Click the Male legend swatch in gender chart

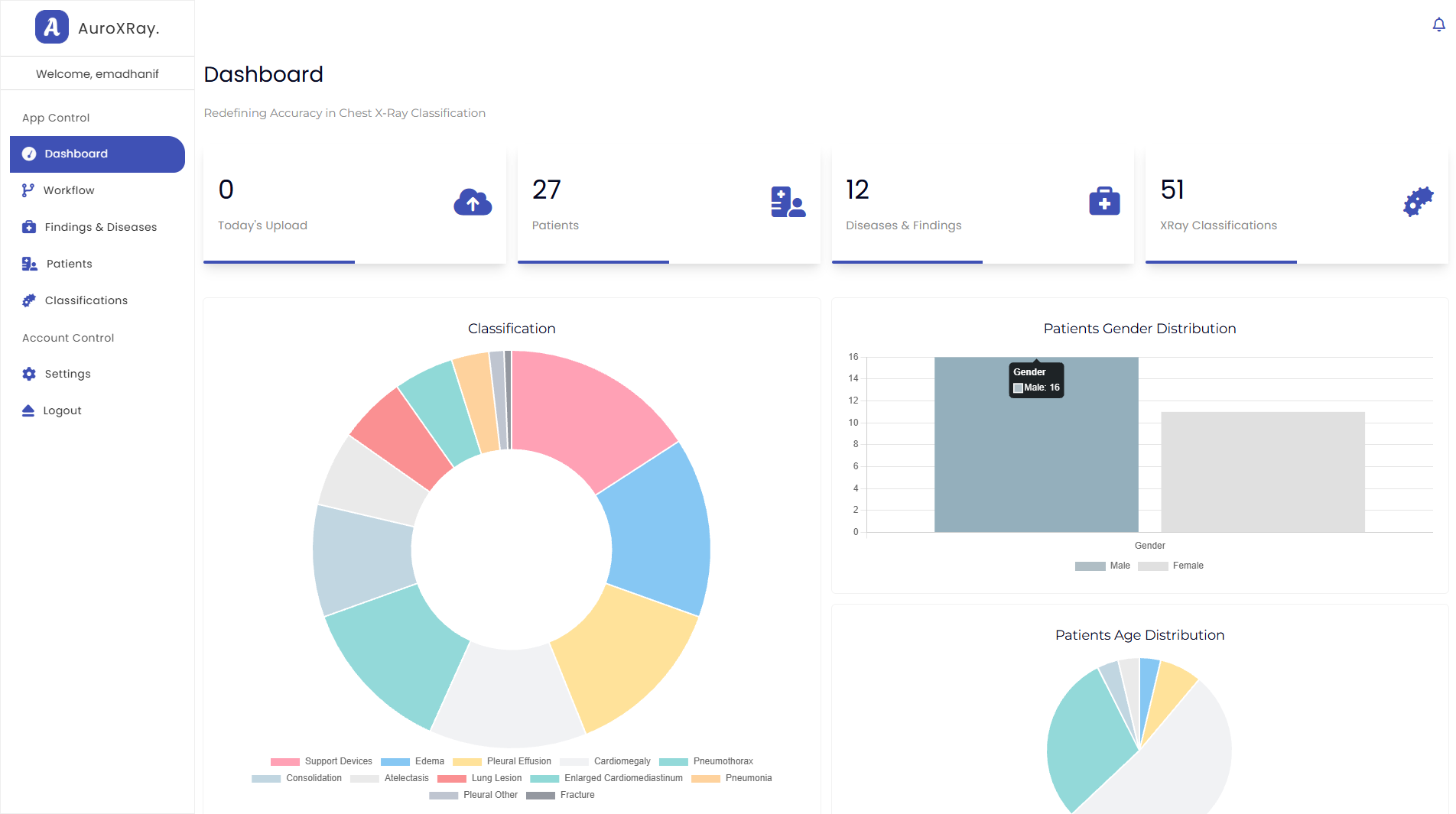coord(1091,566)
